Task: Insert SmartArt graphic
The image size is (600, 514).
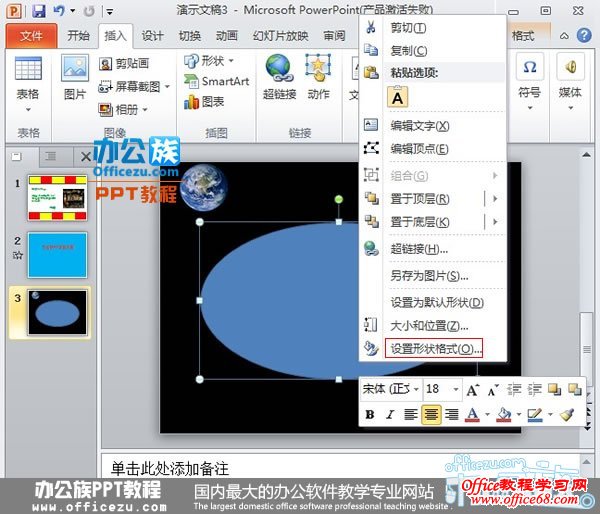Action: coord(217,82)
